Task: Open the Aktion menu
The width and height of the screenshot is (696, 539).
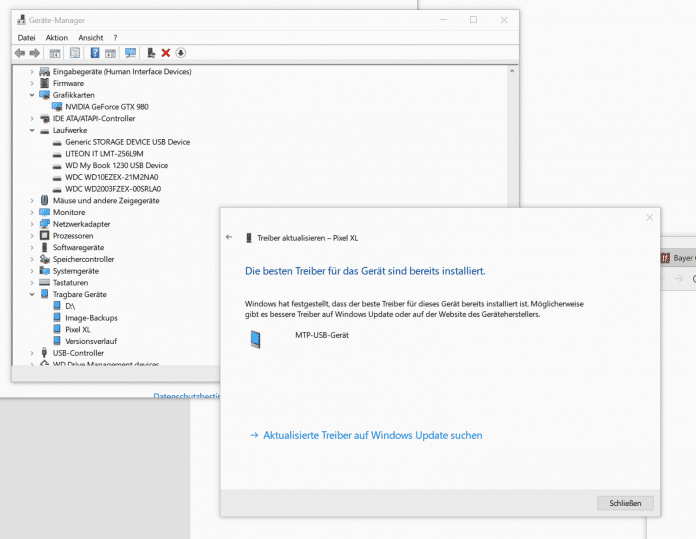Action: point(57,37)
